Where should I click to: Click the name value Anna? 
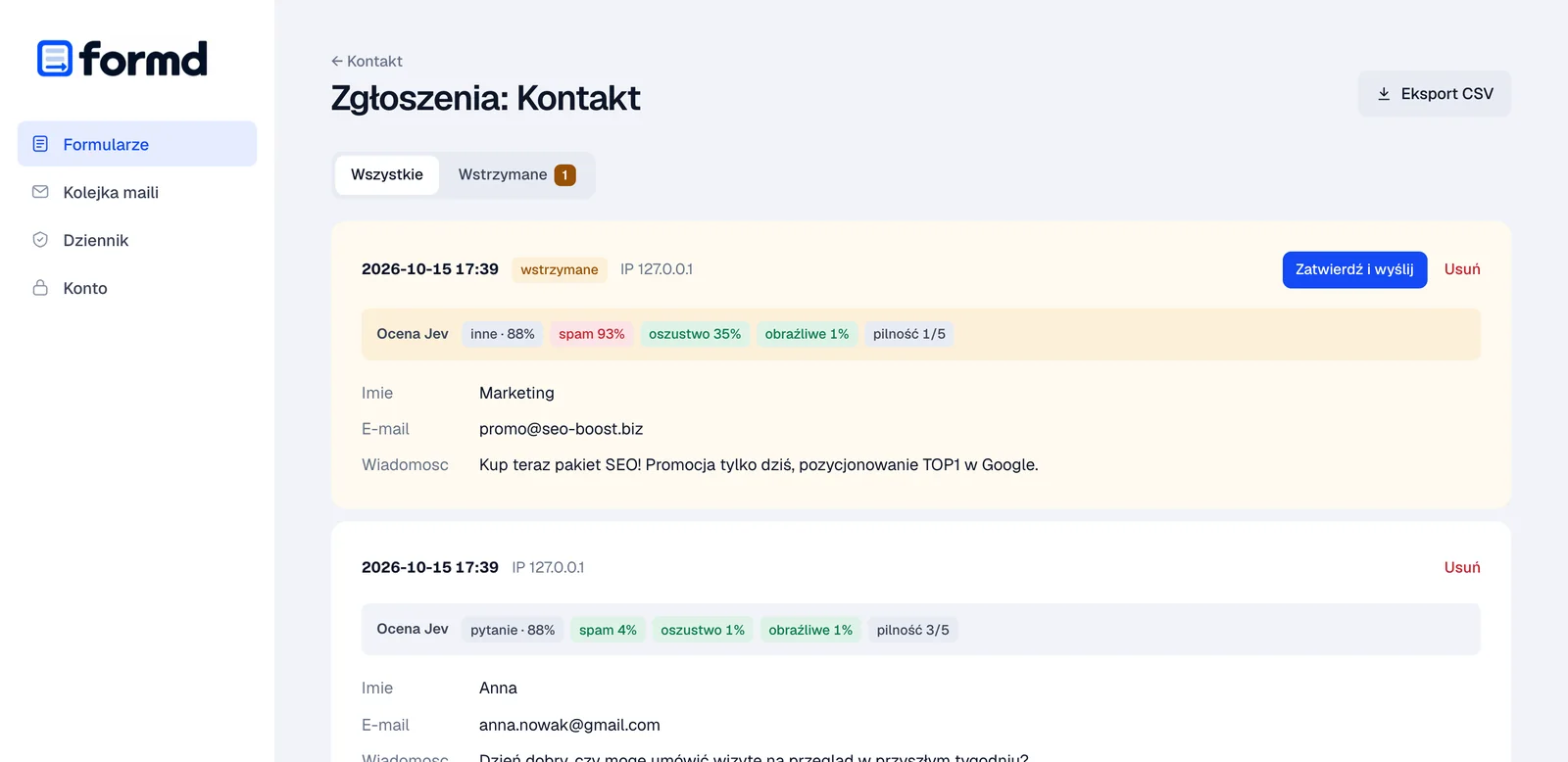coord(498,688)
